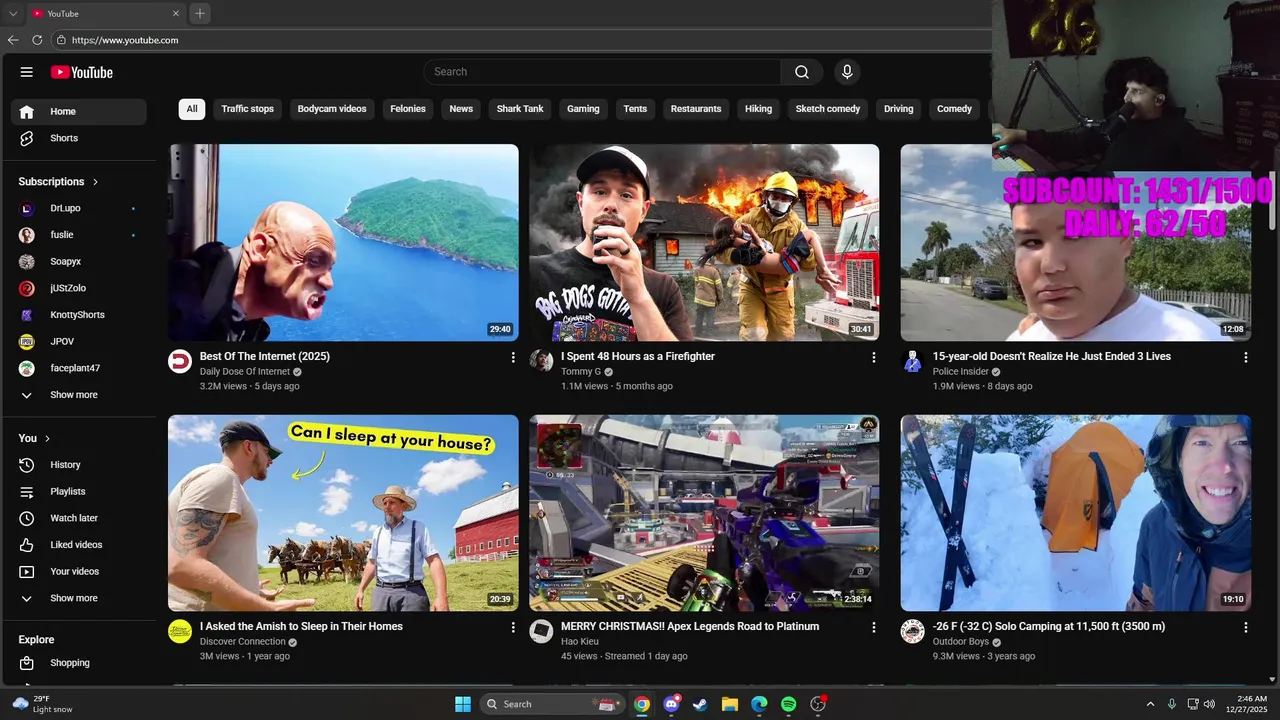Image resolution: width=1280 pixels, height=720 pixels.
Task: Open Discord from Windows taskbar
Action: (671, 704)
